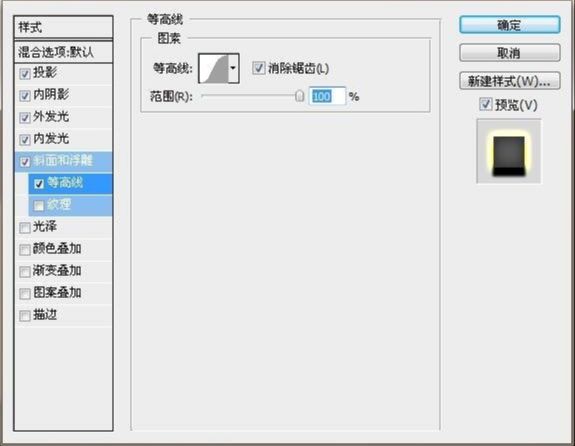This screenshot has height=446, width=575.
Task: Expand the contour picker dropdown arrow
Action: 234,68
